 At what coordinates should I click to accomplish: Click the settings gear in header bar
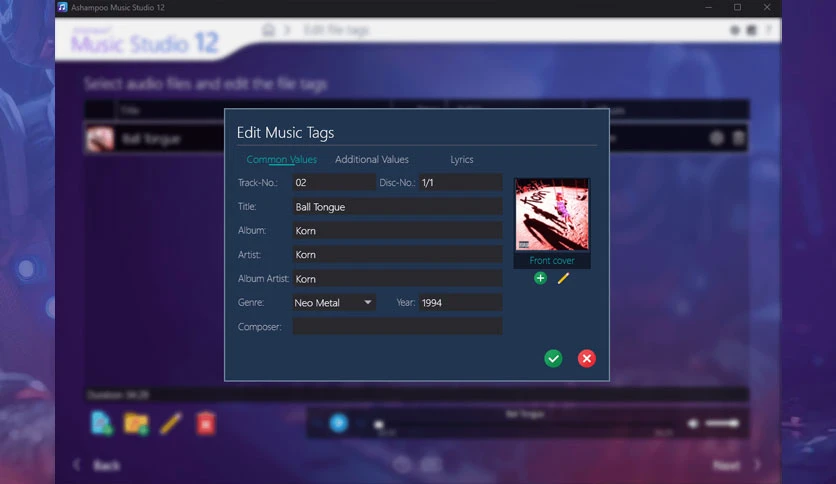(734, 30)
